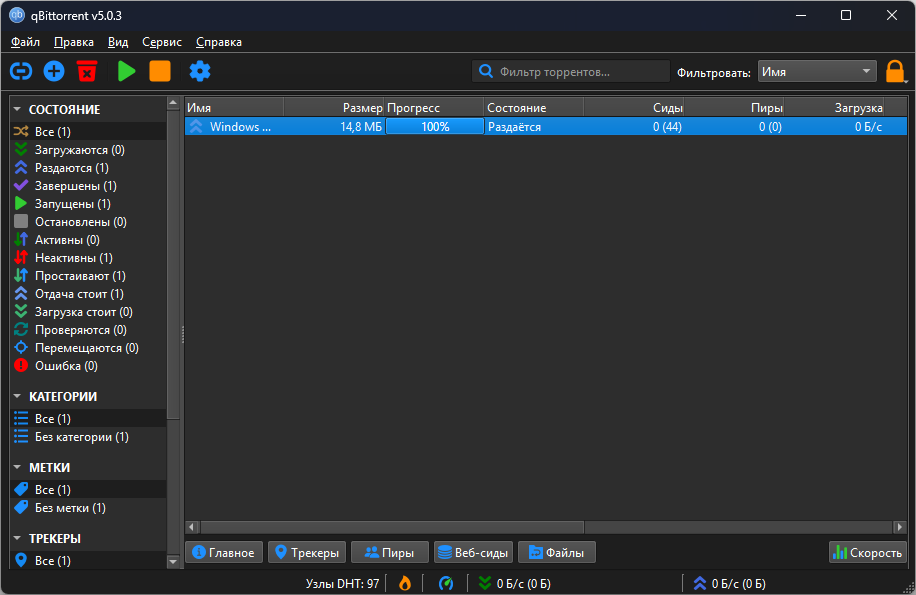Filter by Загрузка стоит (0) status
The height and width of the screenshot is (595, 916).
pyautogui.click(x=88, y=312)
